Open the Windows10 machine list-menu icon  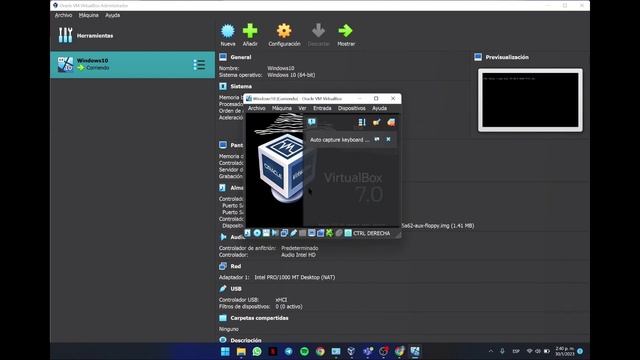(199, 64)
